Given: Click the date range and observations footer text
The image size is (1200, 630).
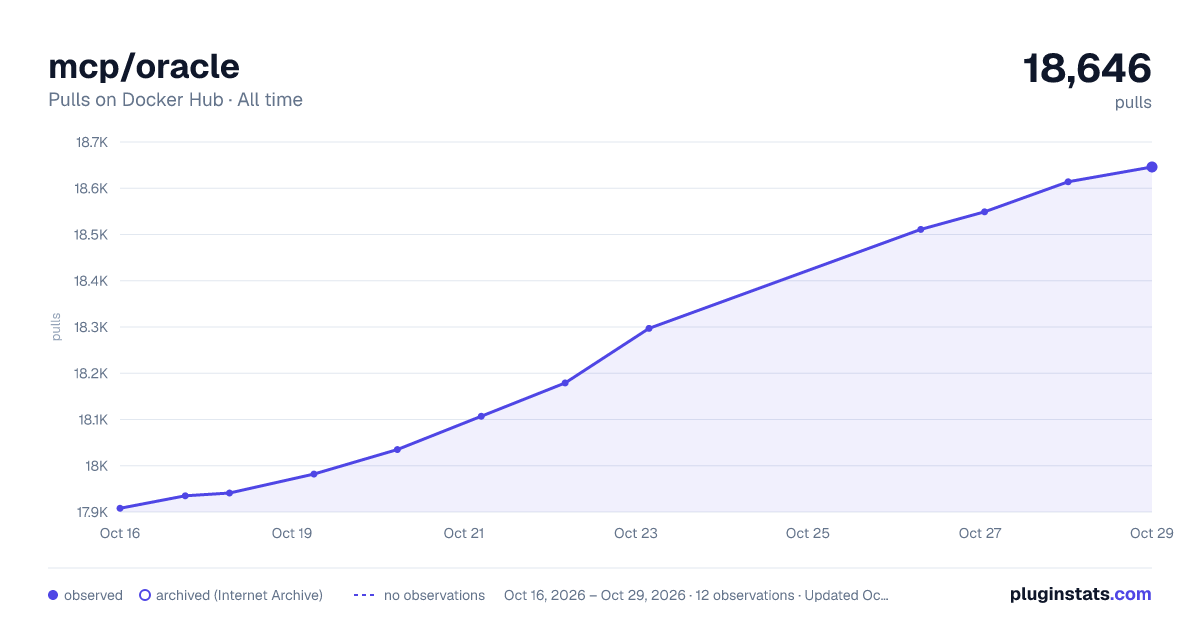Looking at the screenshot, I should click(696, 595).
